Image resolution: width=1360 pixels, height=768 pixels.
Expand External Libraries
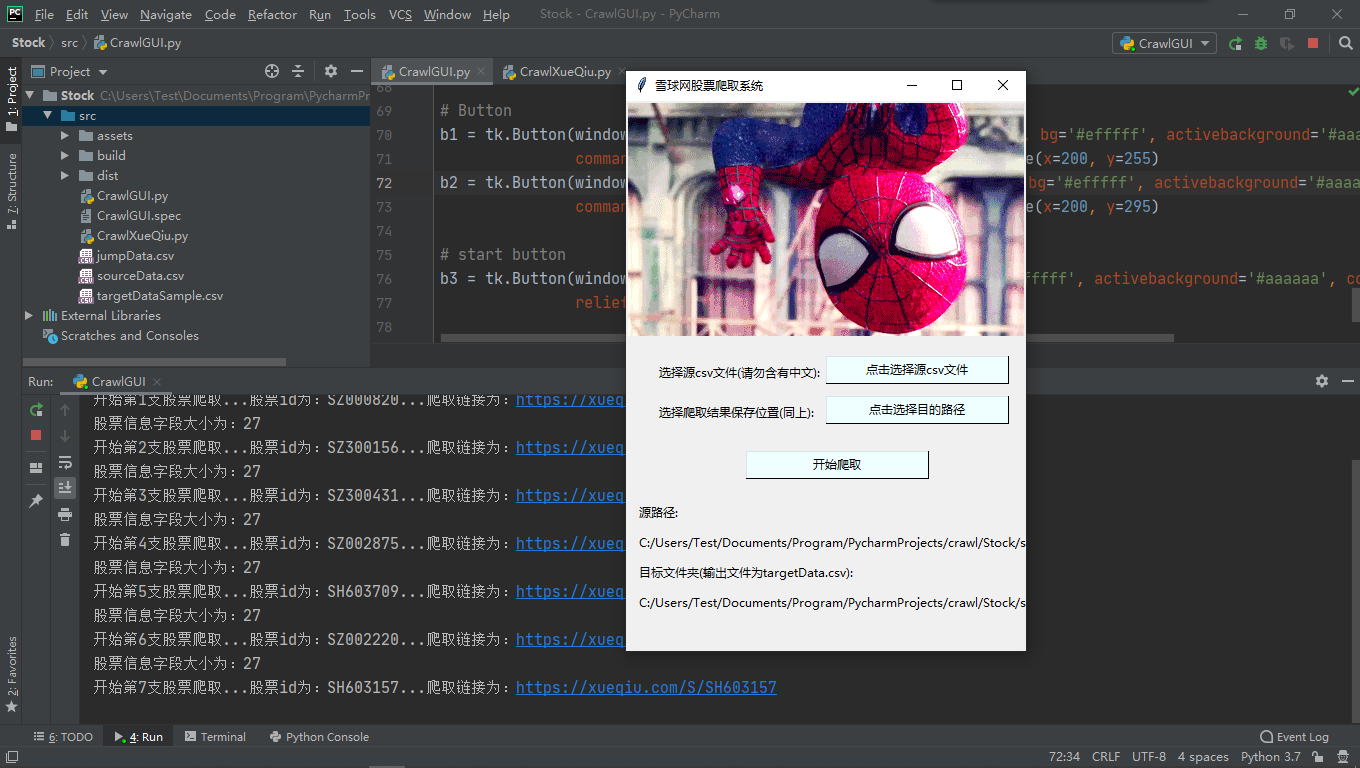[x=30, y=316]
